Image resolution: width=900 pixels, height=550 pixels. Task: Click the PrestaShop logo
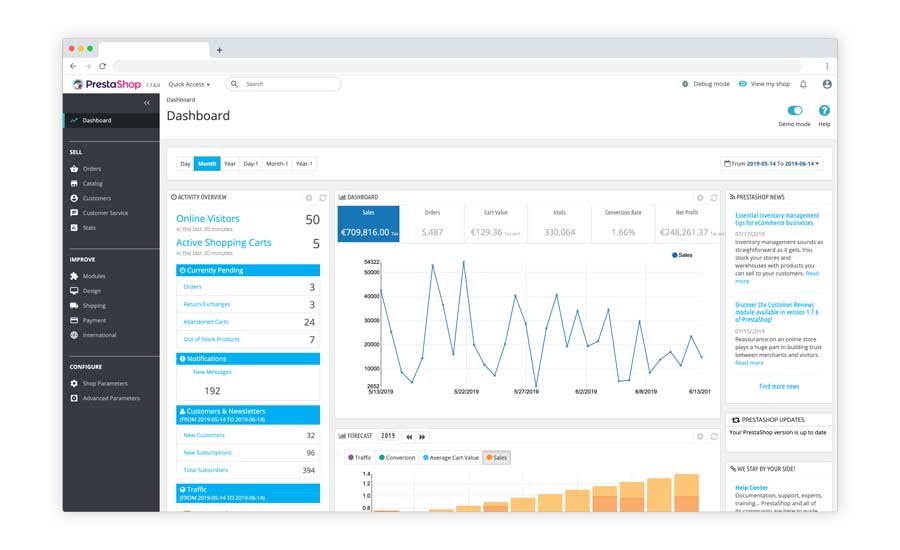pyautogui.click(x=107, y=84)
